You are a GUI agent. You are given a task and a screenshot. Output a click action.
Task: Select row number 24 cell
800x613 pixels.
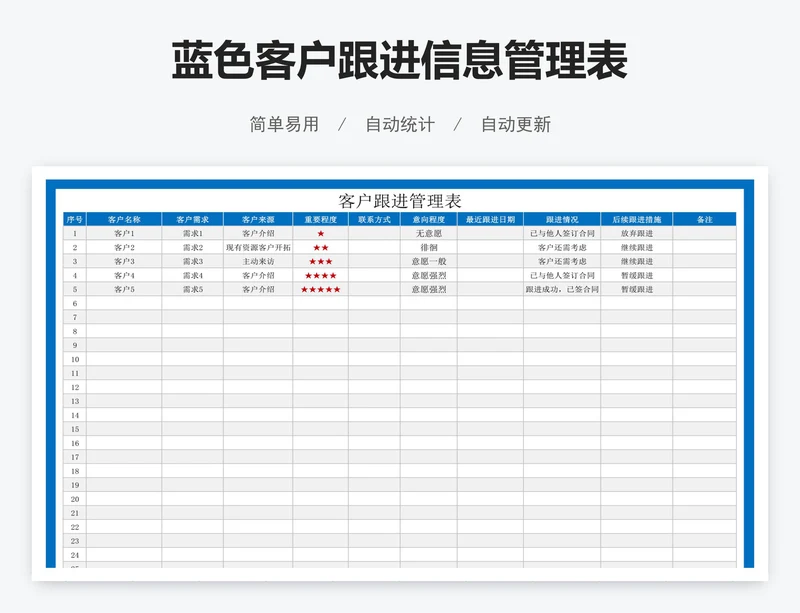74,555
